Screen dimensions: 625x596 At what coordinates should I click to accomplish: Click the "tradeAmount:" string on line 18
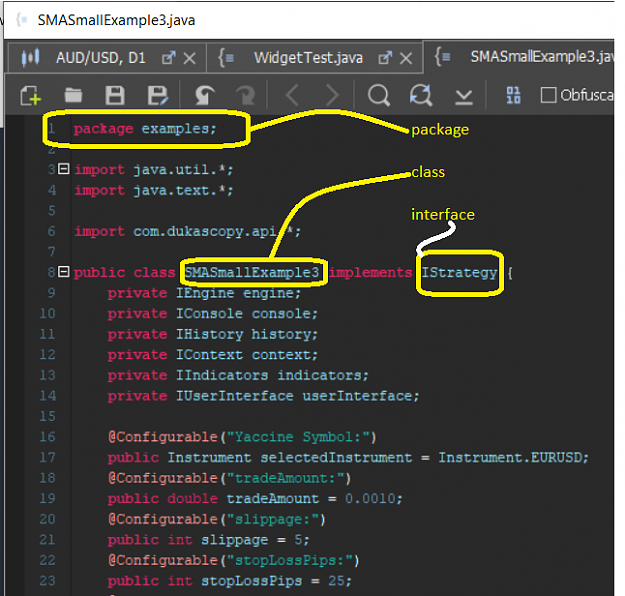coord(285,478)
